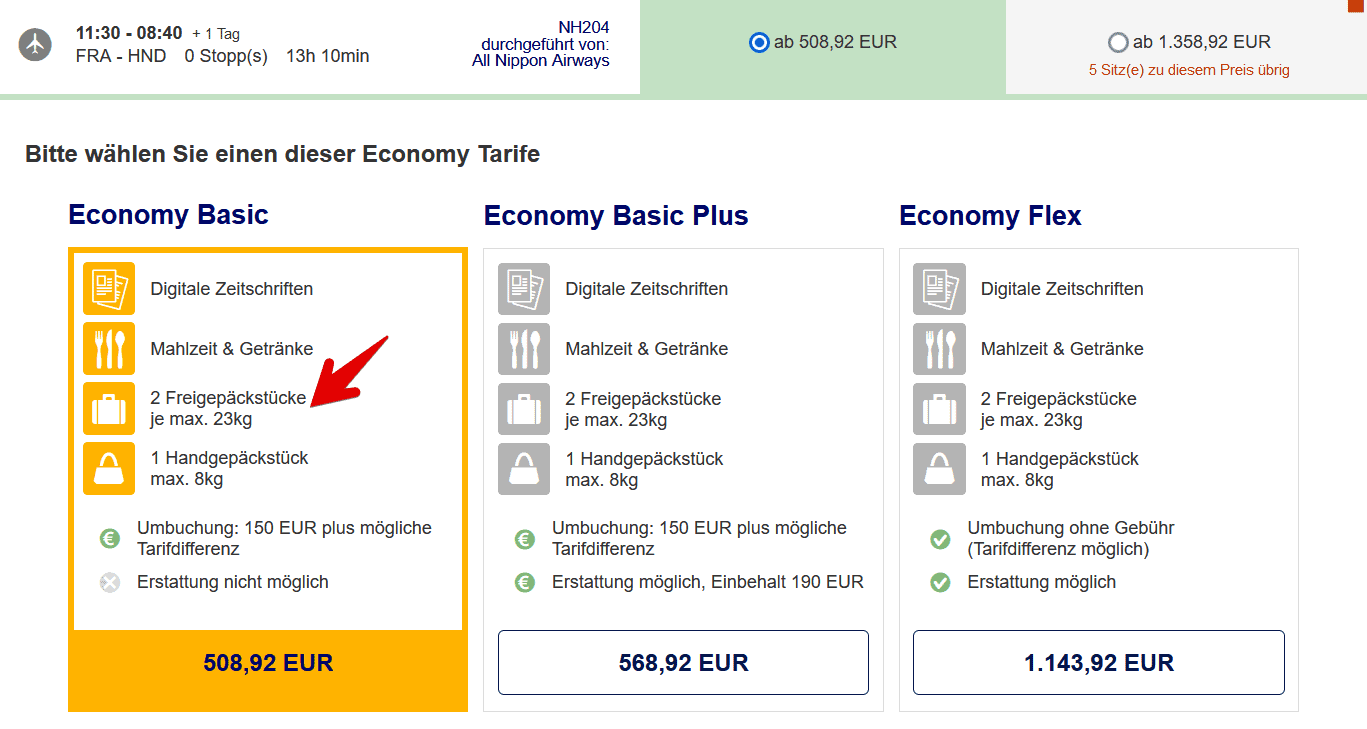Click Economy Flex hand luggage icon
Screen dimensions: 1367x729
(939, 468)
